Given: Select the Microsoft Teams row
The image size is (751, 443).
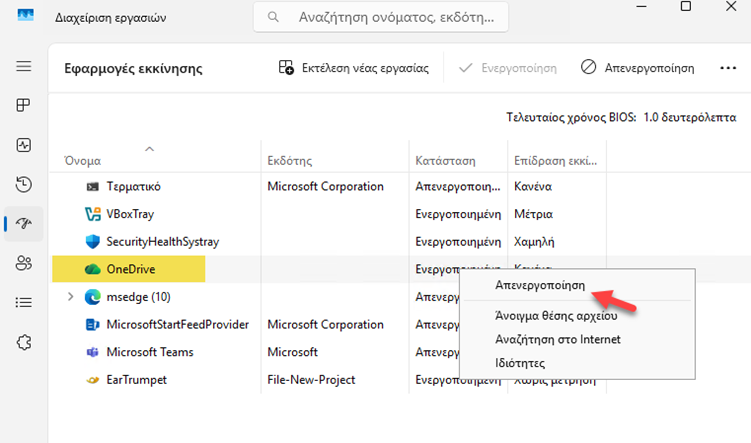Looking at the screenshot, I should coord(150,352).
